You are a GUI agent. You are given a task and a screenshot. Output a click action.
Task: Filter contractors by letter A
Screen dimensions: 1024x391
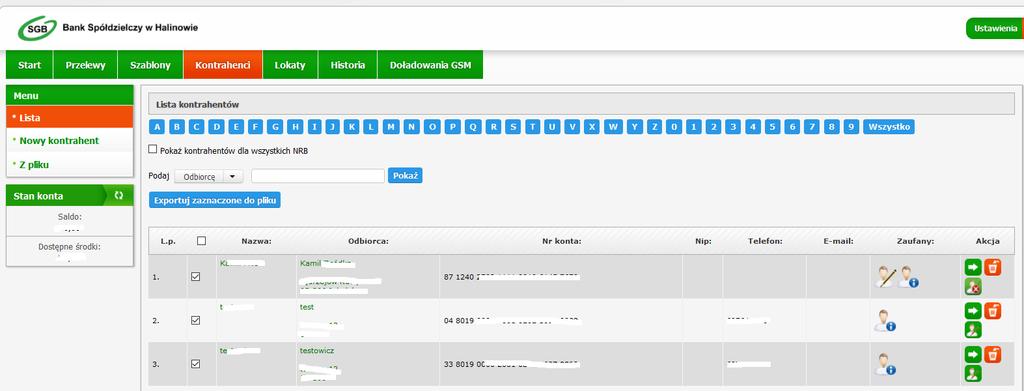click(x=157, y=127)
